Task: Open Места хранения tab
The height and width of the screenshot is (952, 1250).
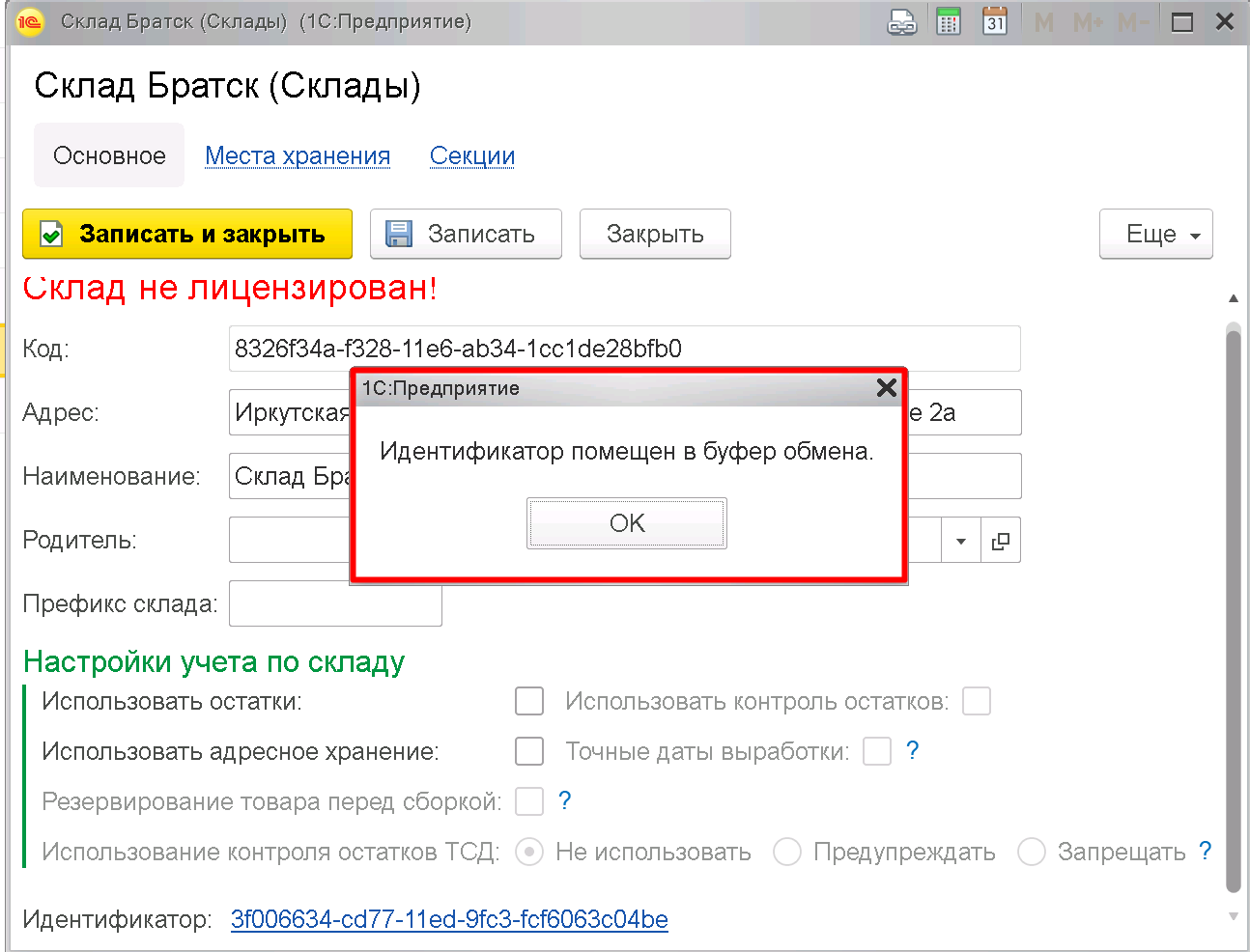Action: 298,155
